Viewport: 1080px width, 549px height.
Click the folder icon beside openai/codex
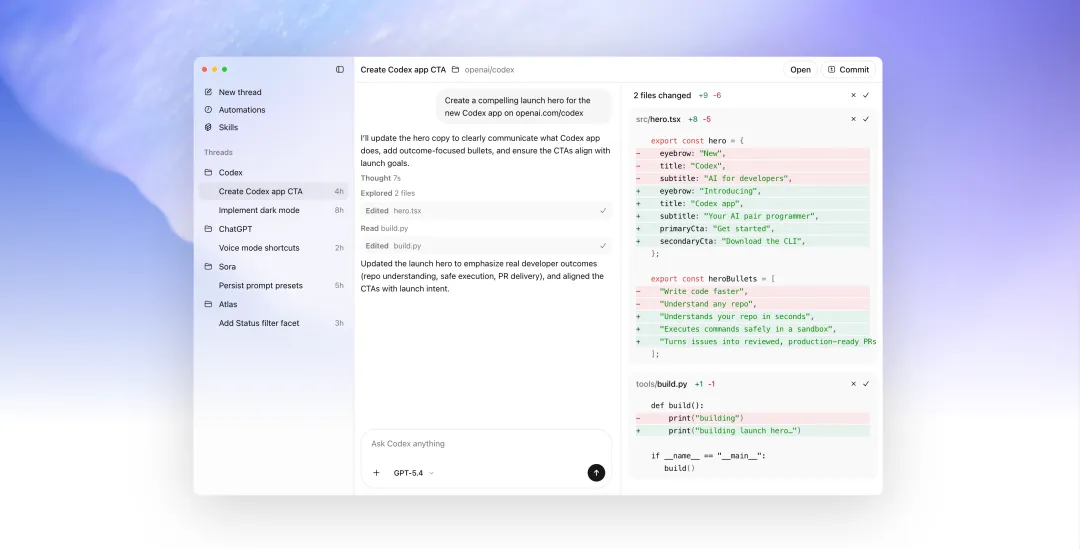coord(456,70)
